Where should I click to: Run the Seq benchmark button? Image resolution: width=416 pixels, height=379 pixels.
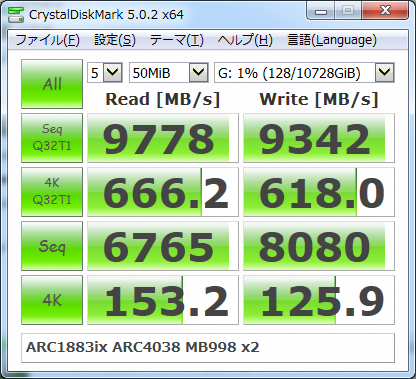tap(52, 246)
